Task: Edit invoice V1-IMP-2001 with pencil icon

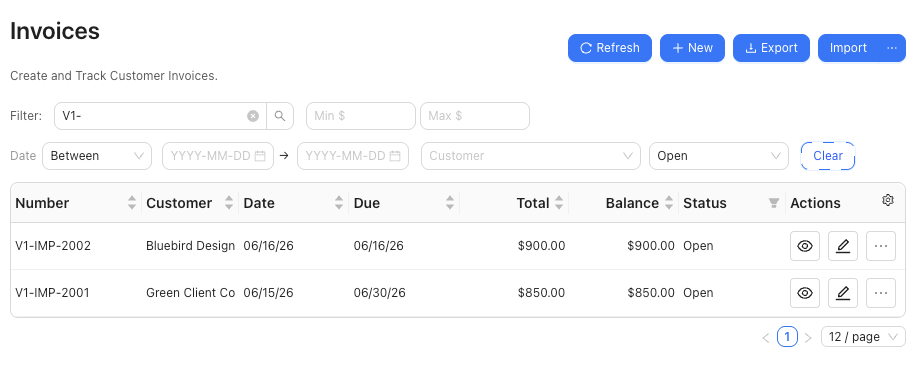Action: [x=843, y=293]
